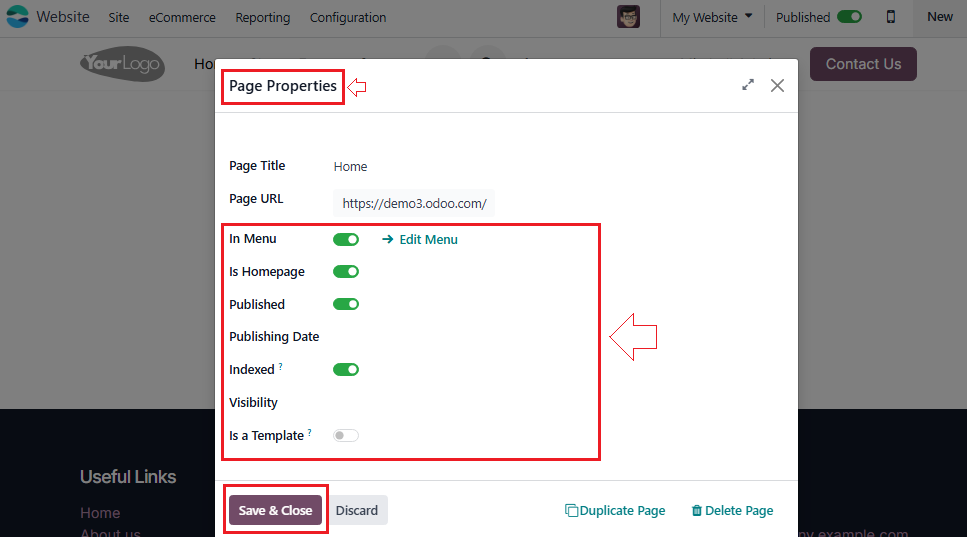The height and width of the screenshot is (537, 967).
Task: Click the Page Title field showing Home
Action: click(x=350, y=166)
